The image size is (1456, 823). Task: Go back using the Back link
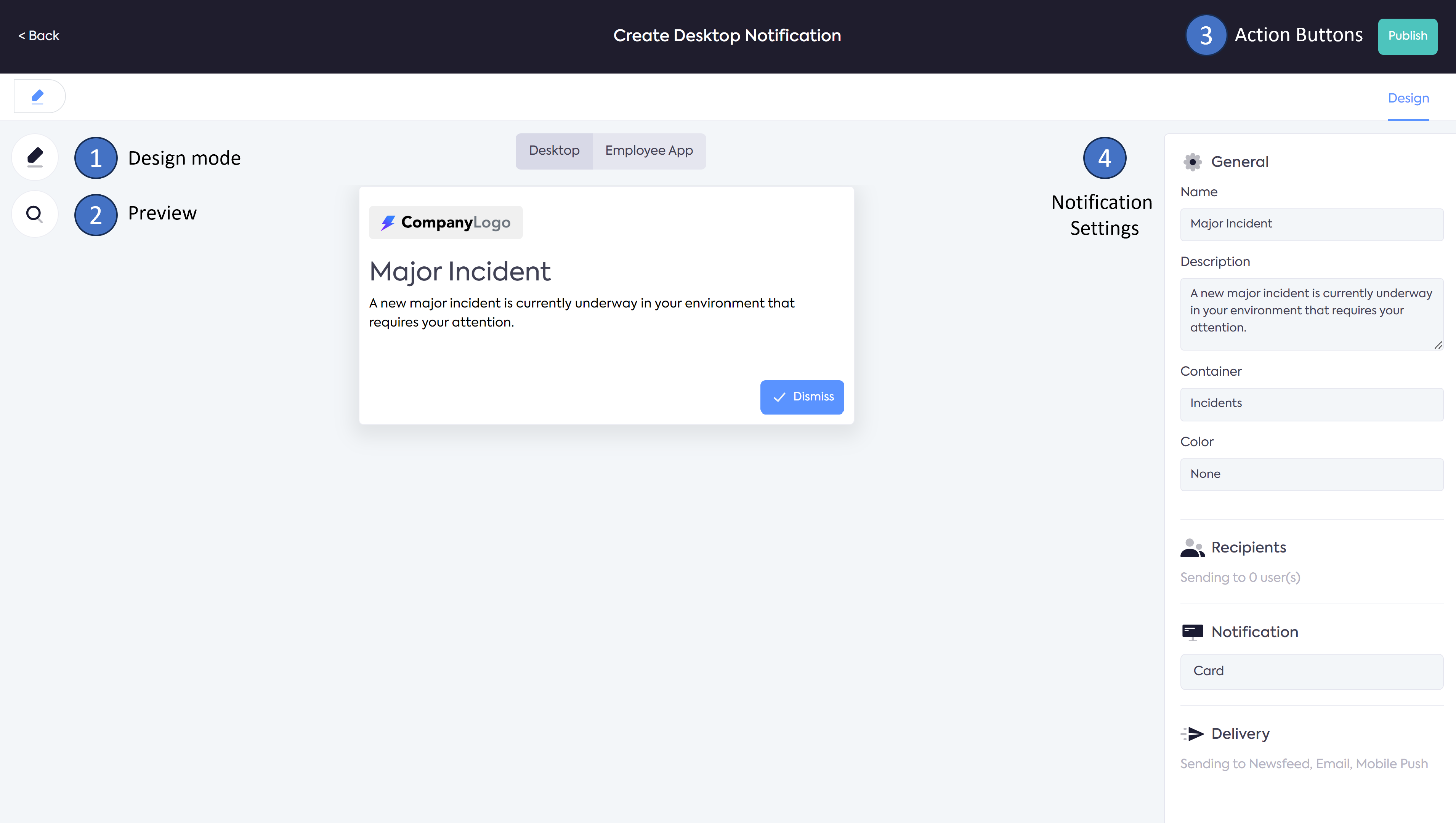38,35
